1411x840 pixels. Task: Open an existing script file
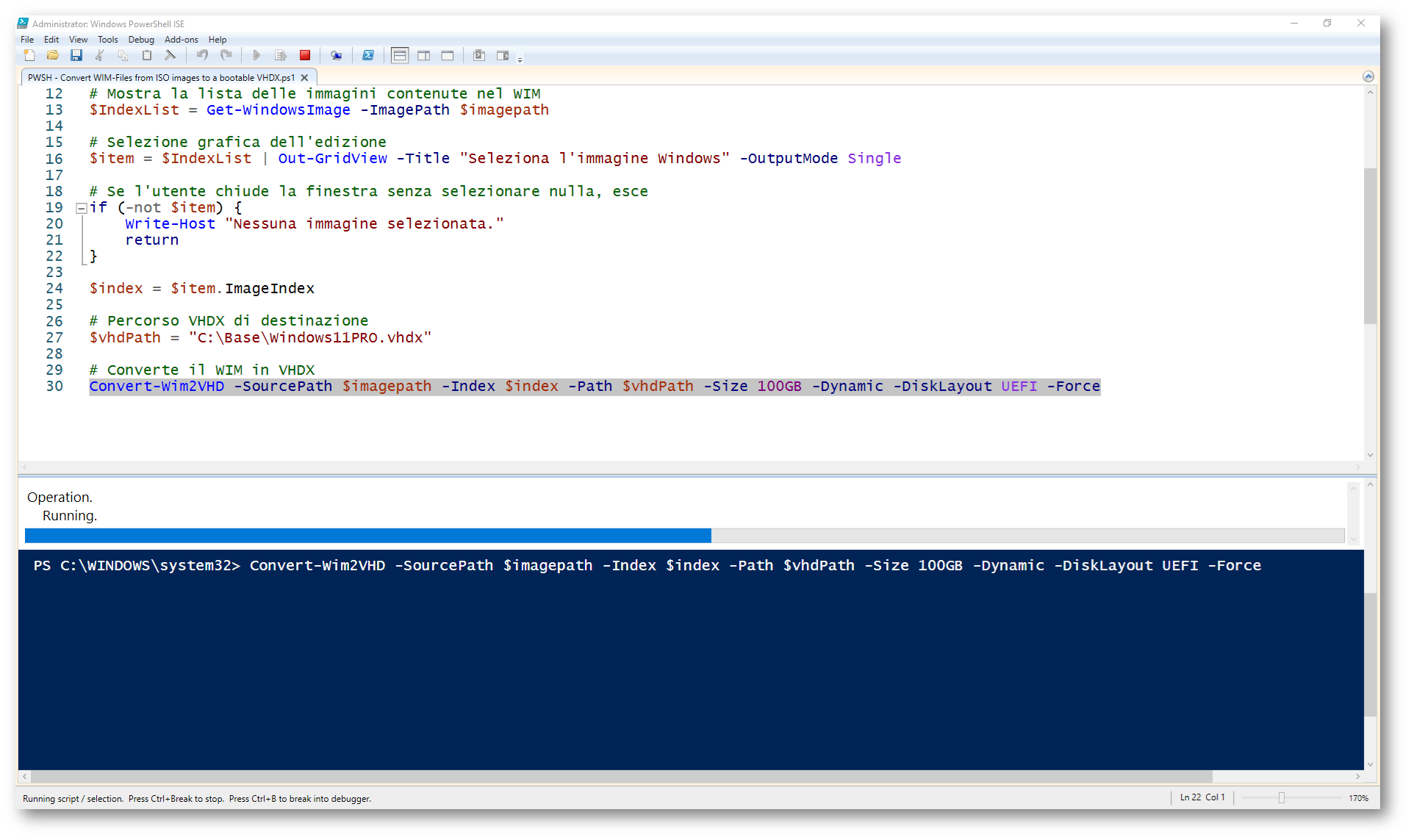point(53,55)
